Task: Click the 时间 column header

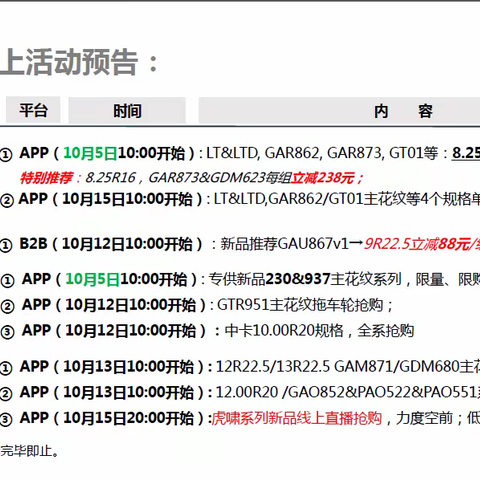Action: [x=127, y=111]
